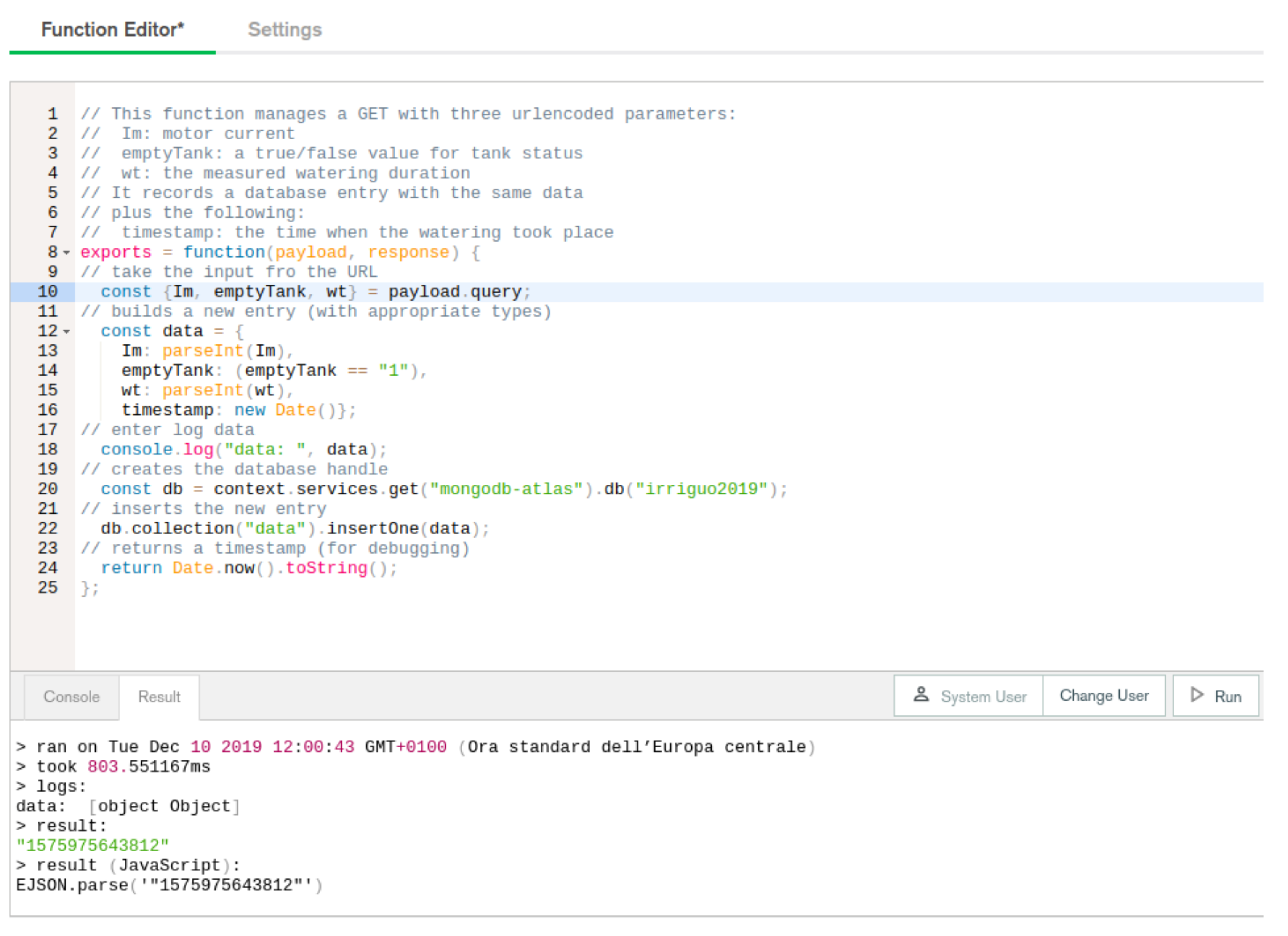Click the Run play triangle icon

point(1197,694)
